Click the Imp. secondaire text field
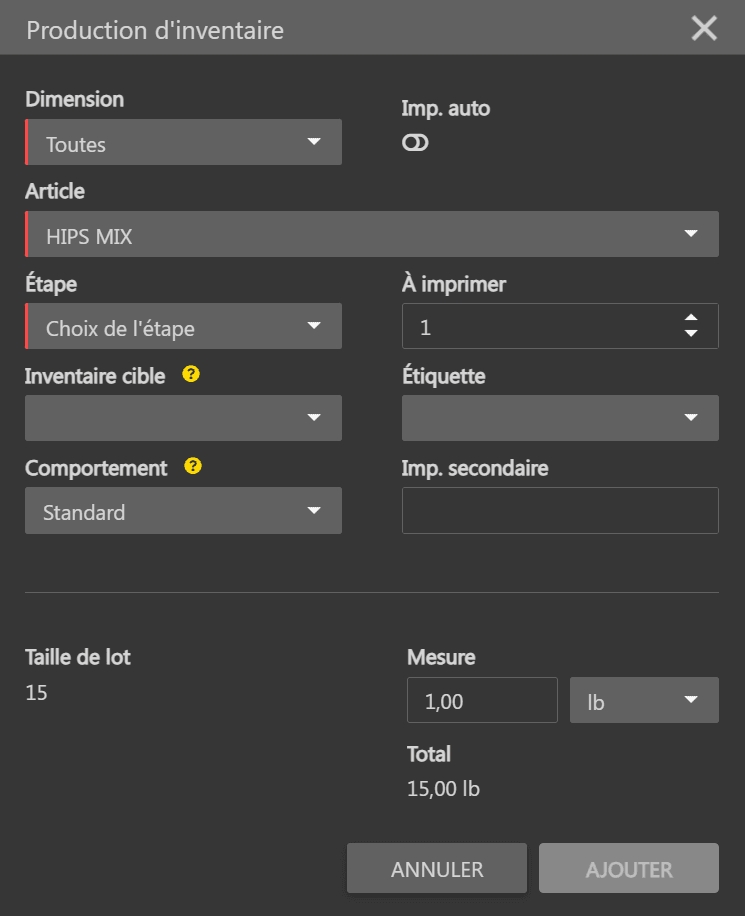The width and height of the screenshot is (745, 916). (560, 511)
